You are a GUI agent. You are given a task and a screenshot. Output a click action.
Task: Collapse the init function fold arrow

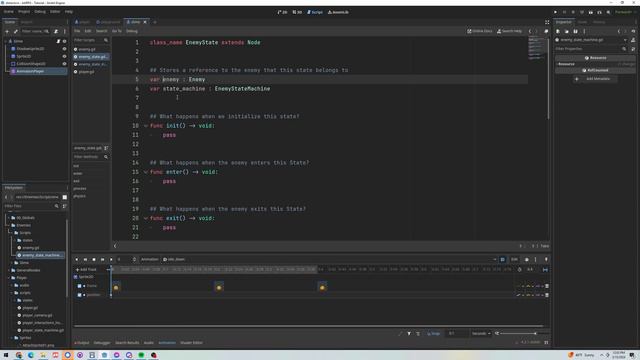[146, 126]
